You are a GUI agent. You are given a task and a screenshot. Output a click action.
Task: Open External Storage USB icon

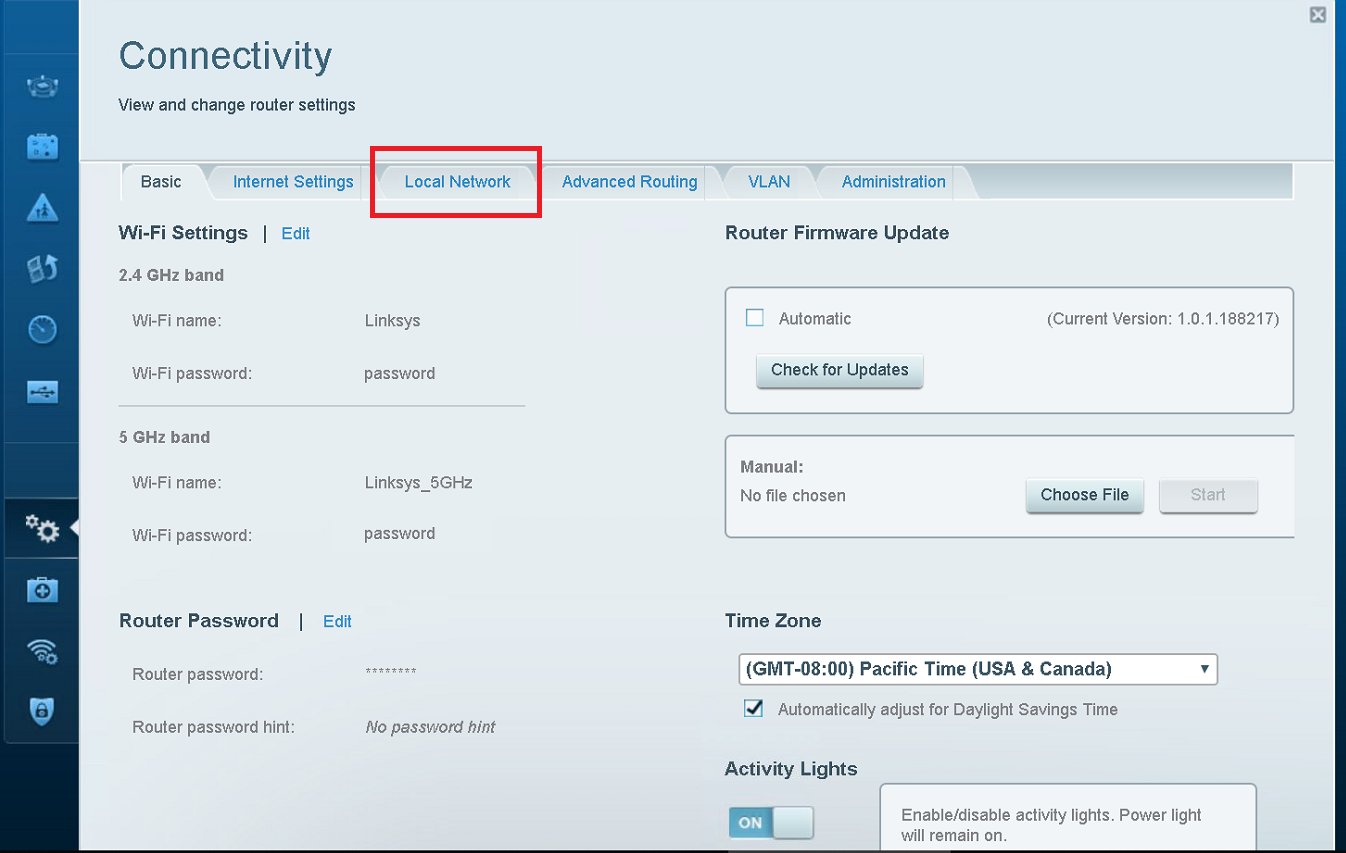point(42,392)
